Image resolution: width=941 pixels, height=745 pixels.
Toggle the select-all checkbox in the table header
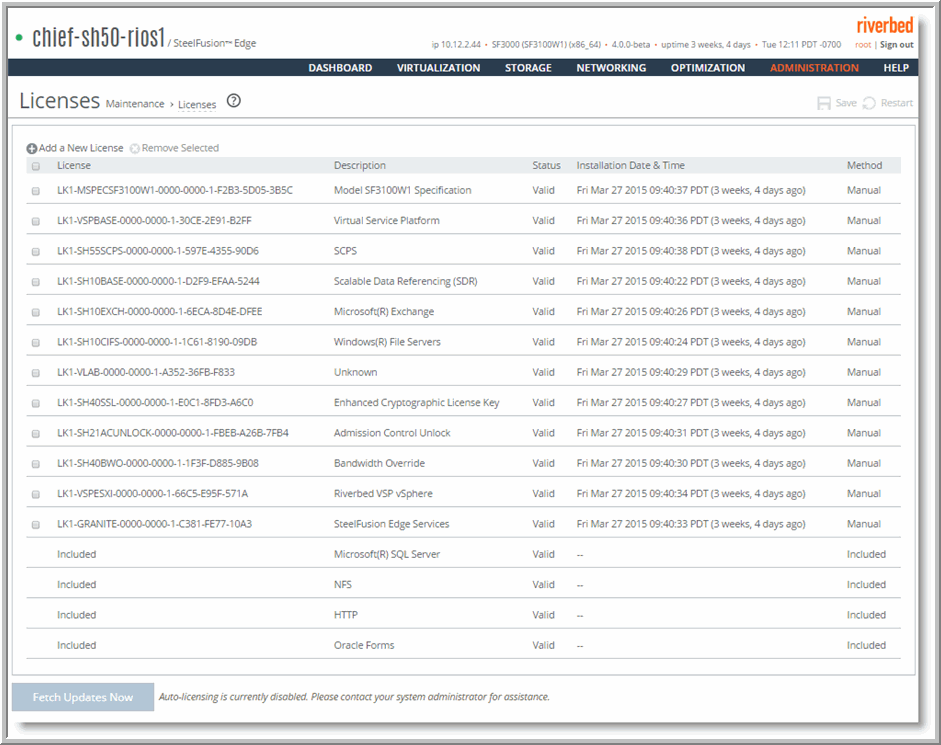tap(36, 166)
